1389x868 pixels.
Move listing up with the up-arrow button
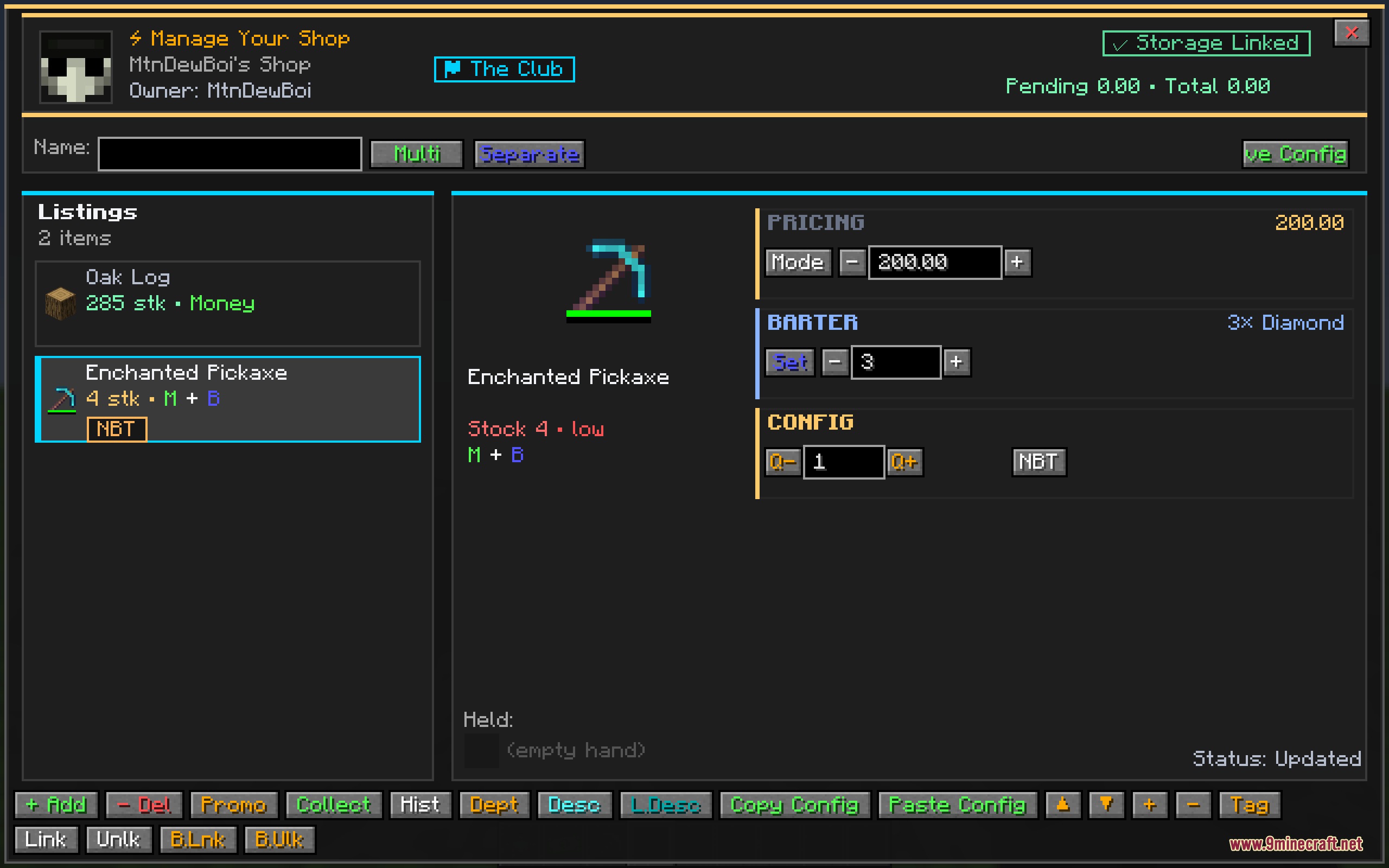click(x=1063, y=805)
